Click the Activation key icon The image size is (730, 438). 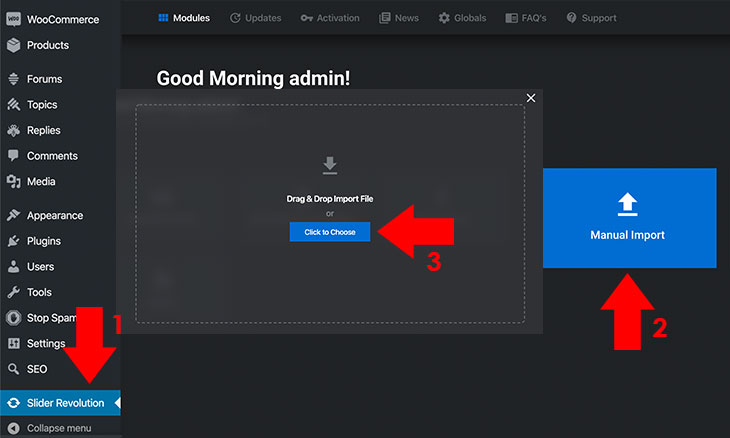(x=306, y=18)
